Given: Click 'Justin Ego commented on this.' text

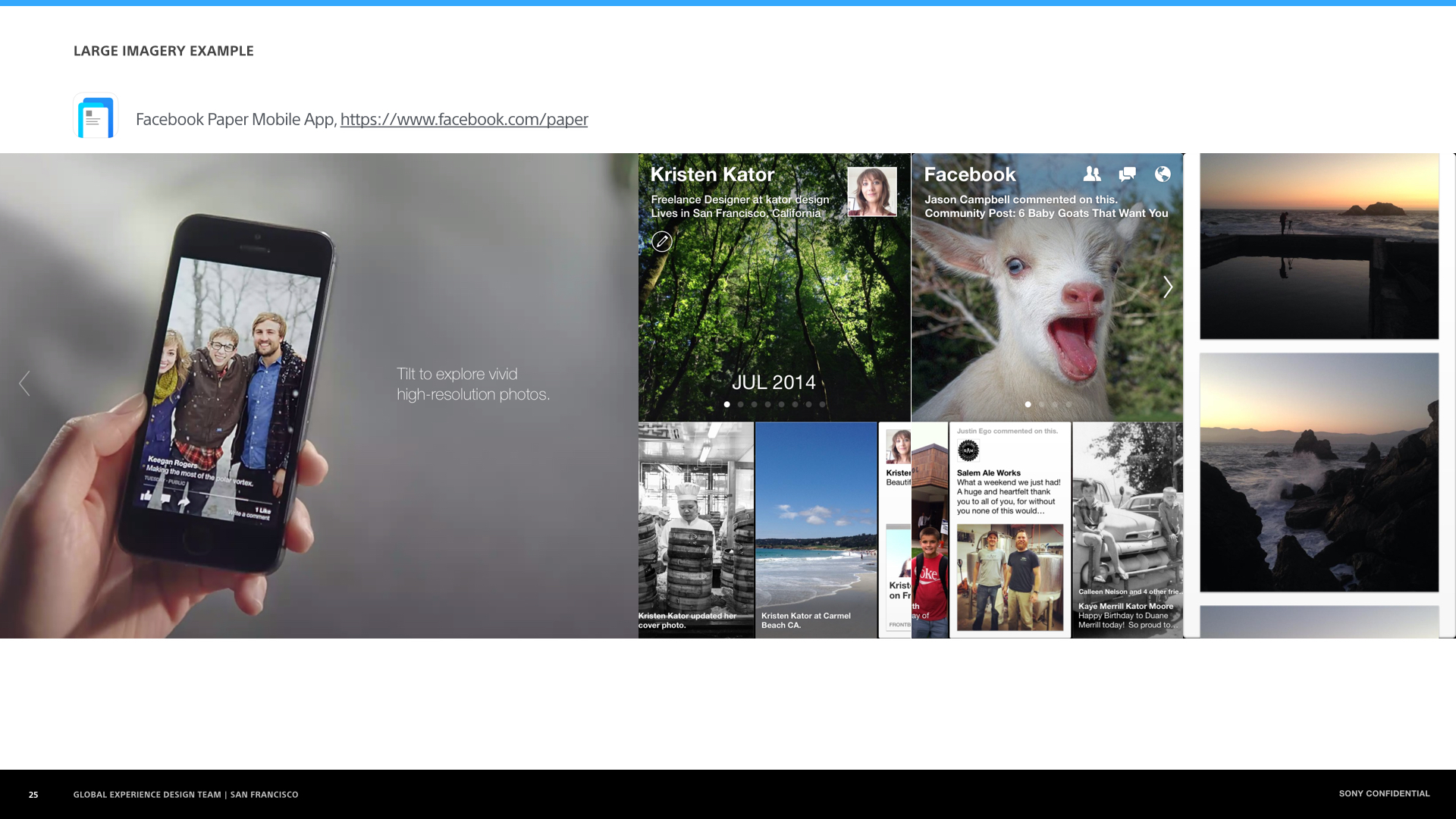Looking at the screenshot, I should click(1007, 431).
